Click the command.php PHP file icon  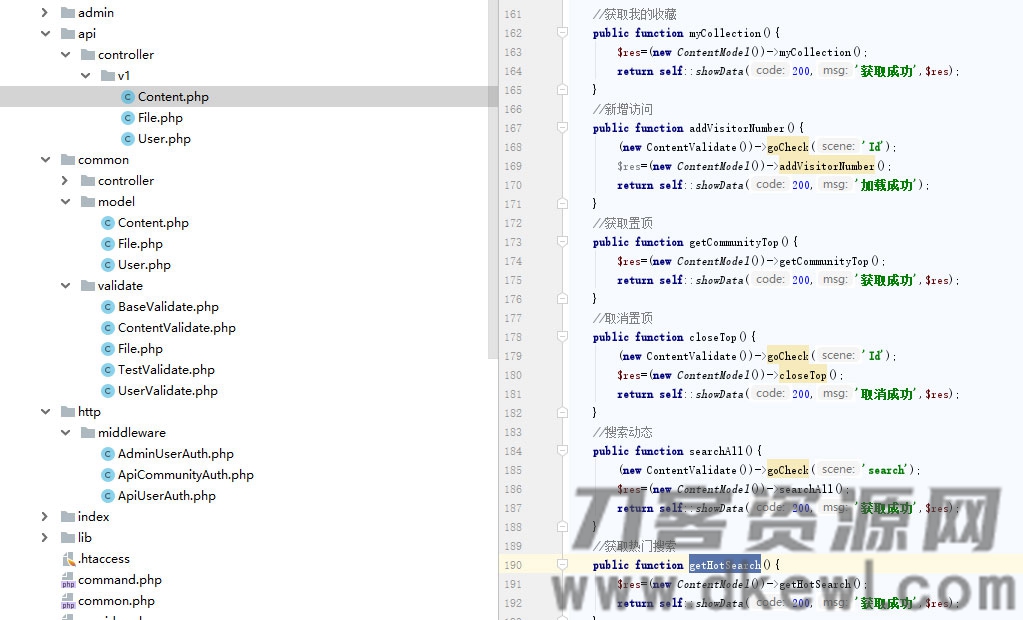click(68, 579)
